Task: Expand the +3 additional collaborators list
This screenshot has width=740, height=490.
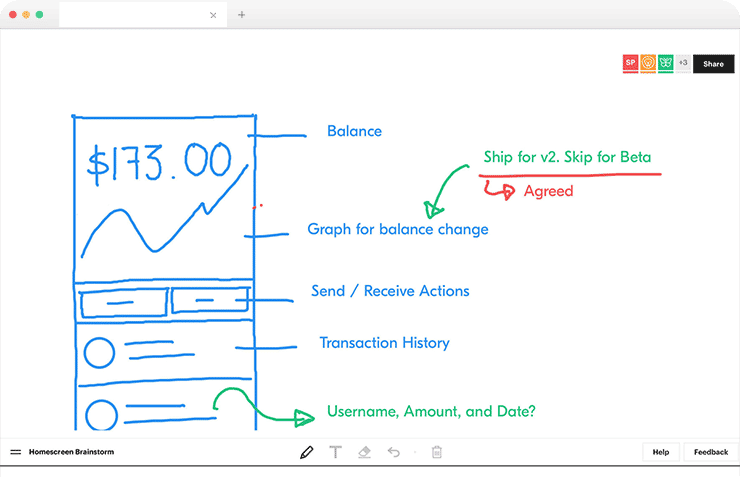Action: click(682, 63)
